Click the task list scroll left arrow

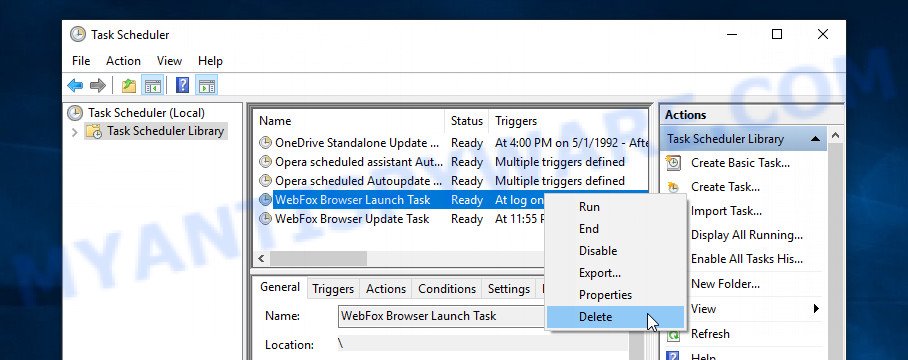pyautogui.click(x=261, y=258)
